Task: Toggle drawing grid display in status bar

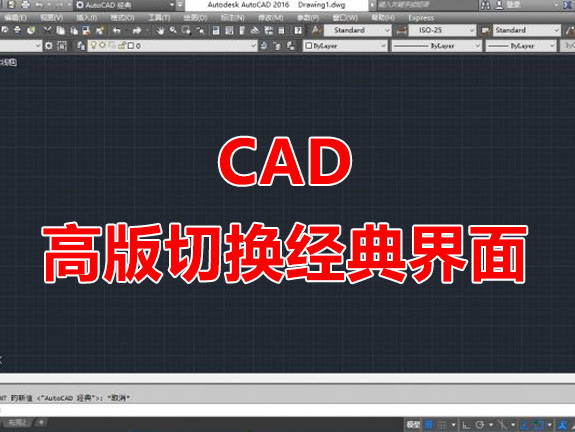Action: [429, 425]
